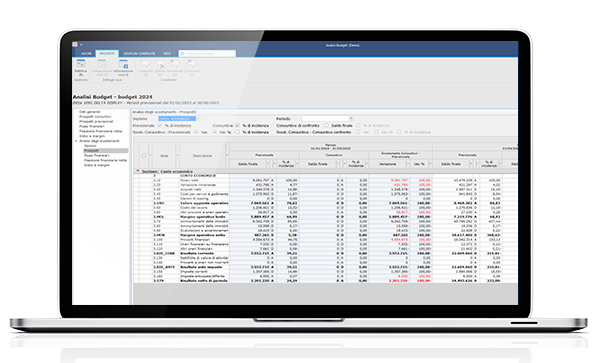Viewport: 600px width, 363px height.
Task: Click the Informazioni voce ribbon icon
Action: (x=123, y=64)
